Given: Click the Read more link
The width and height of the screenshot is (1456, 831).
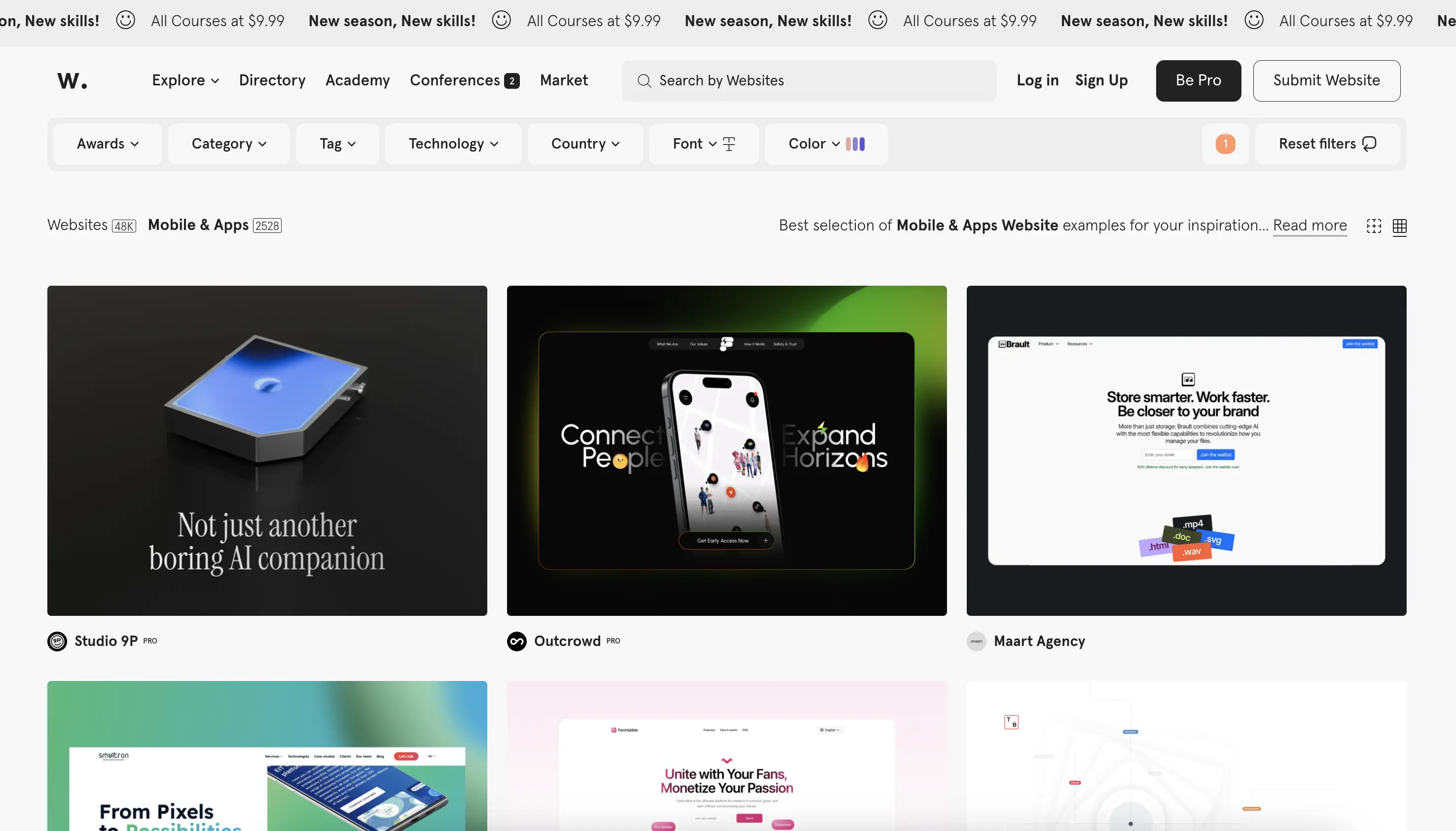Looking at the screenshot, I should coord(1310,226).
